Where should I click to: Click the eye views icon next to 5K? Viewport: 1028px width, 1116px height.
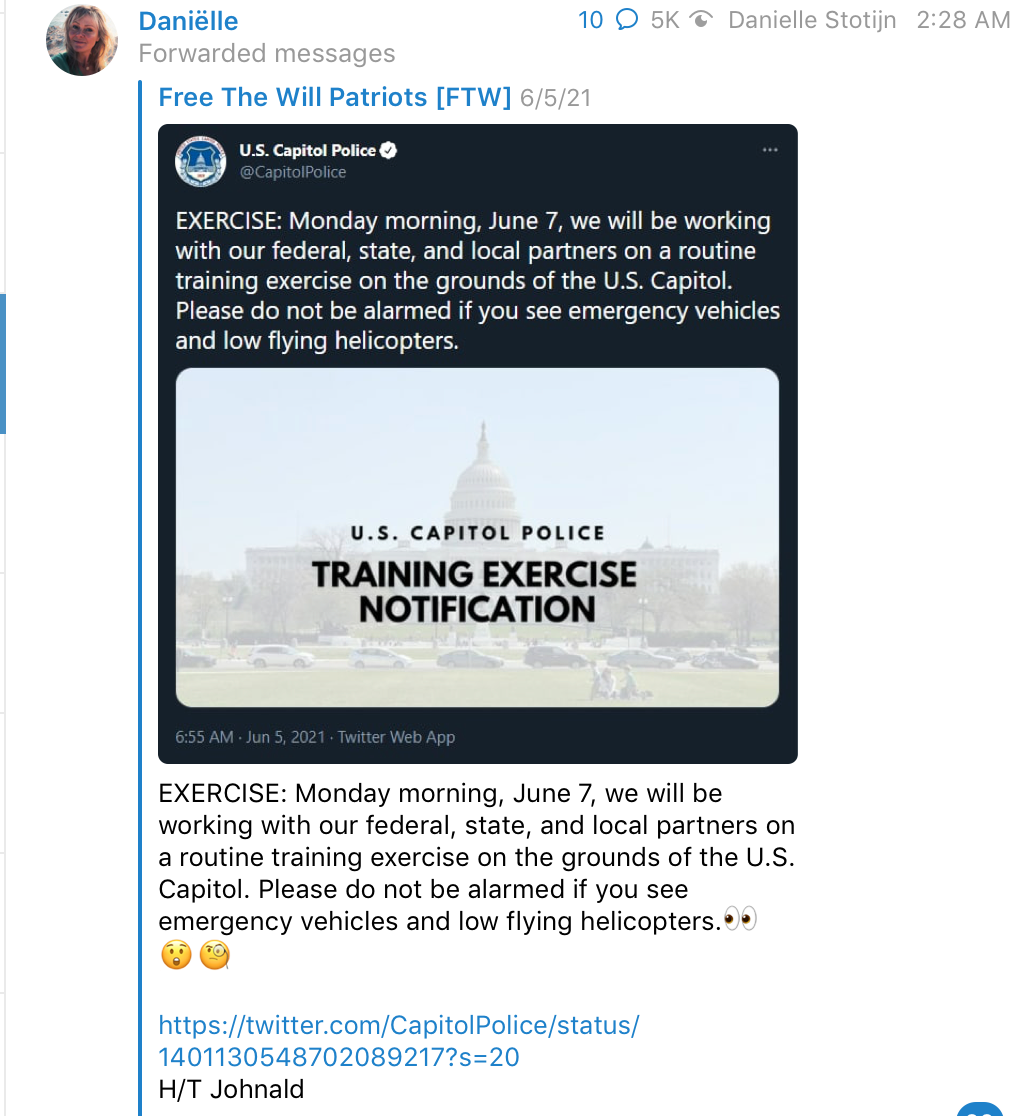(x=700, y=19)
